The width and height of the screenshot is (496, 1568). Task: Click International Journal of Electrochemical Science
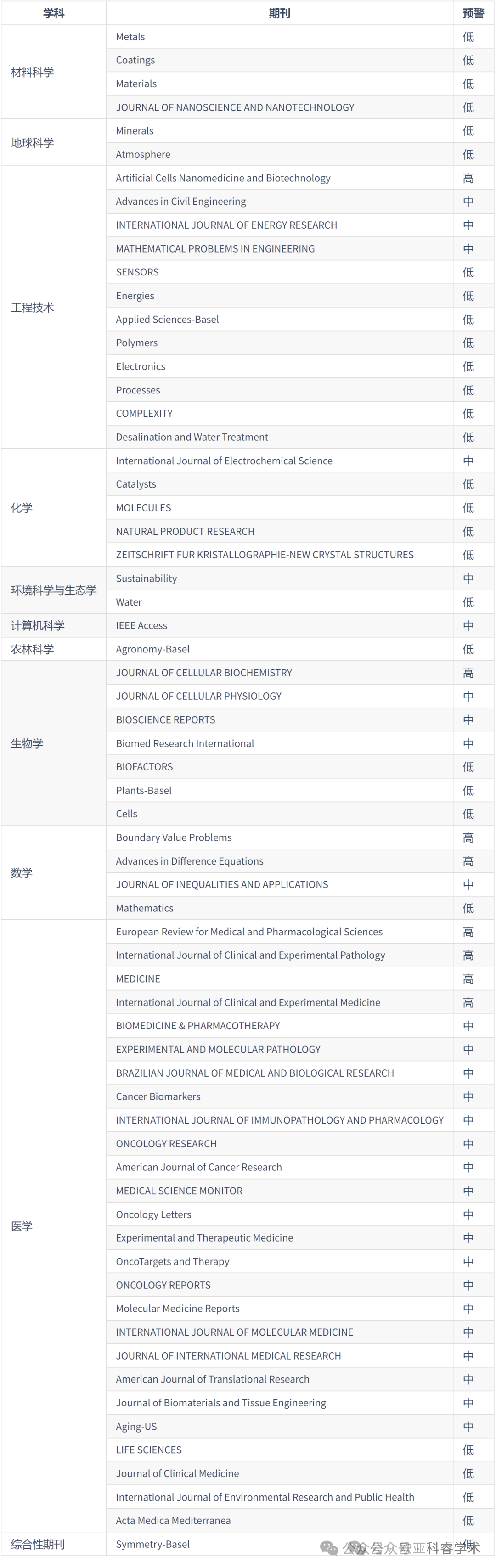click(x=224, y=461)
